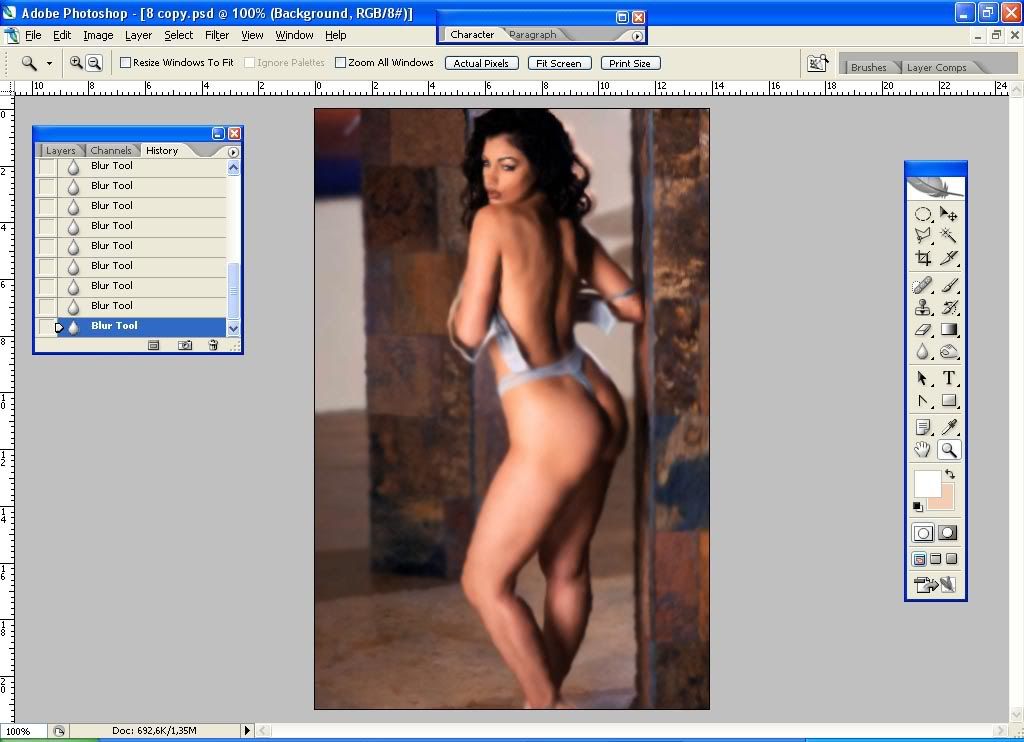Switch to the Channels tab
The image size is (1024, 742).
click(x=110, y=150)
